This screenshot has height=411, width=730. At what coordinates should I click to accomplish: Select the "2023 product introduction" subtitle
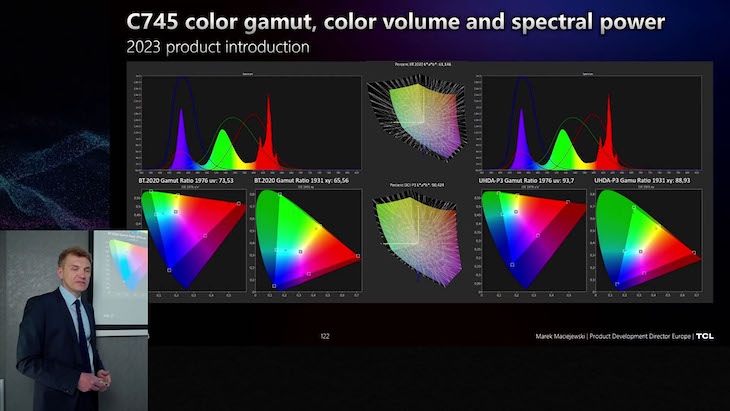[x=218, y=47]
